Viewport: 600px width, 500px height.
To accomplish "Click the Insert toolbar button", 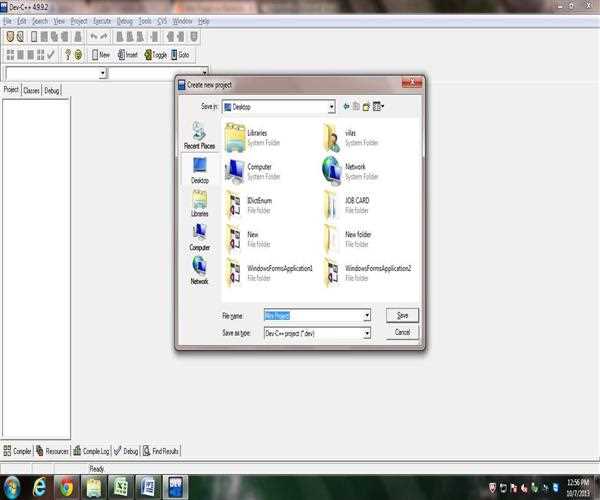I will (127, 55).
